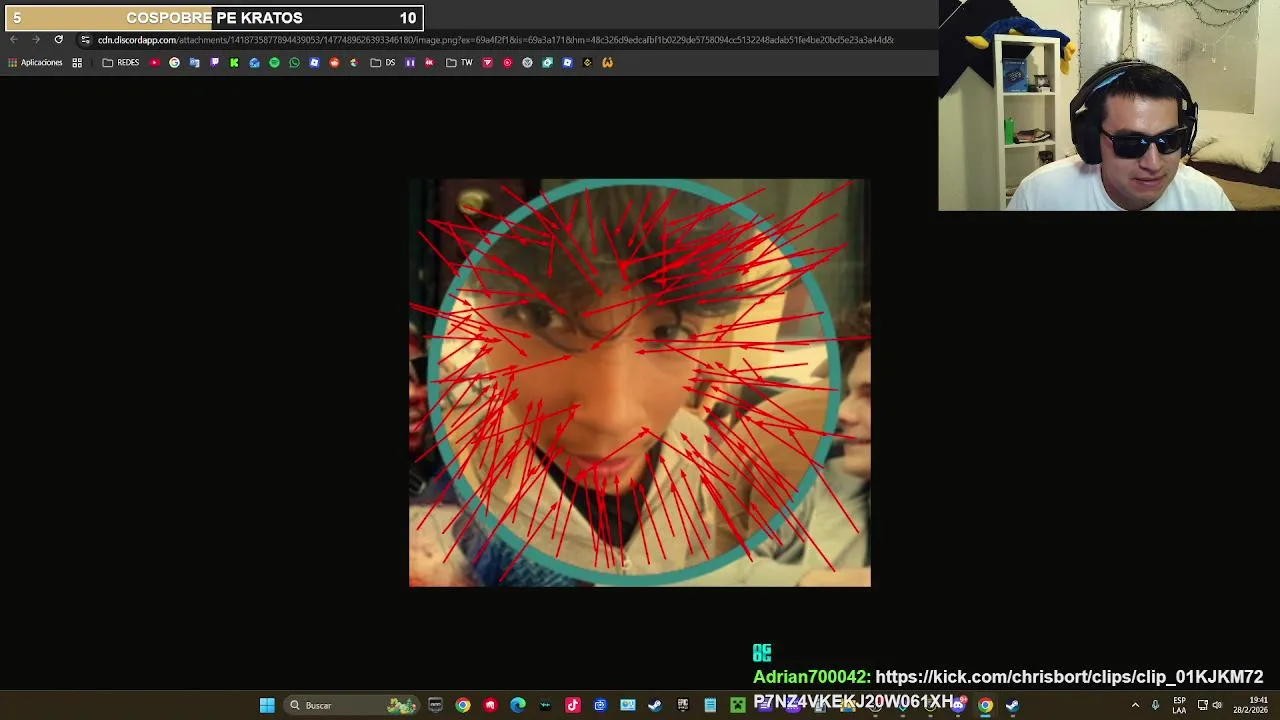1280x720 pixels.
Task: Open the green Kick bookmark
Action: (x=234, y=62)
